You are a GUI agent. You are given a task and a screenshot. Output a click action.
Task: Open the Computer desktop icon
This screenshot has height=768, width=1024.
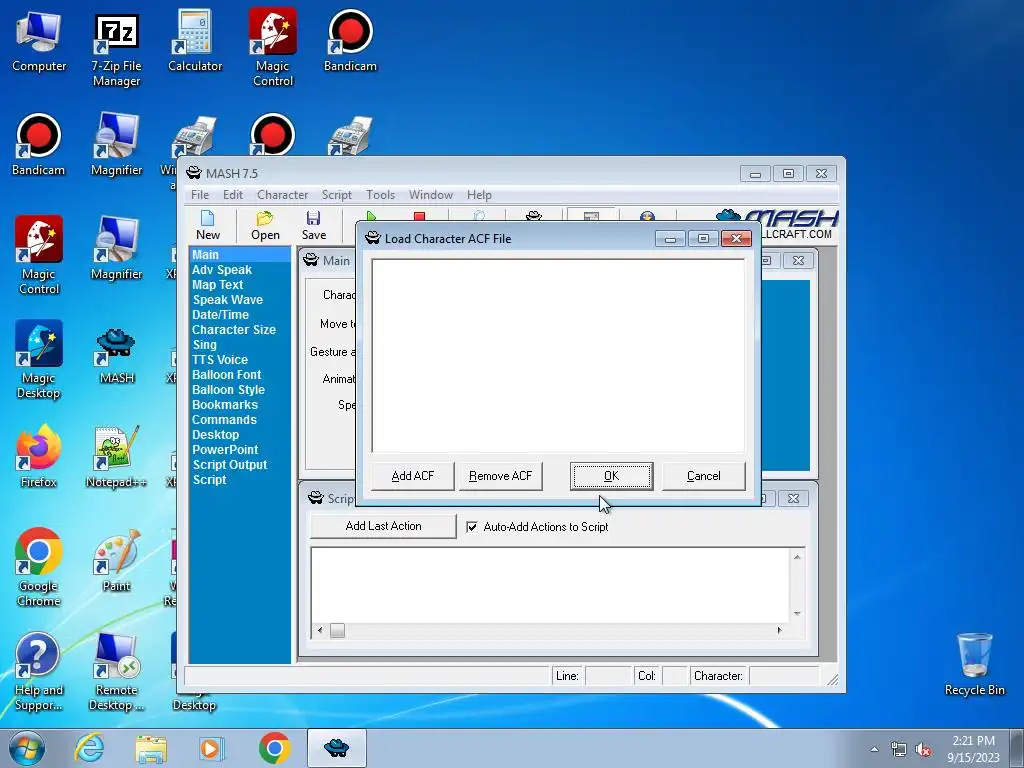[x=39, y=40]
